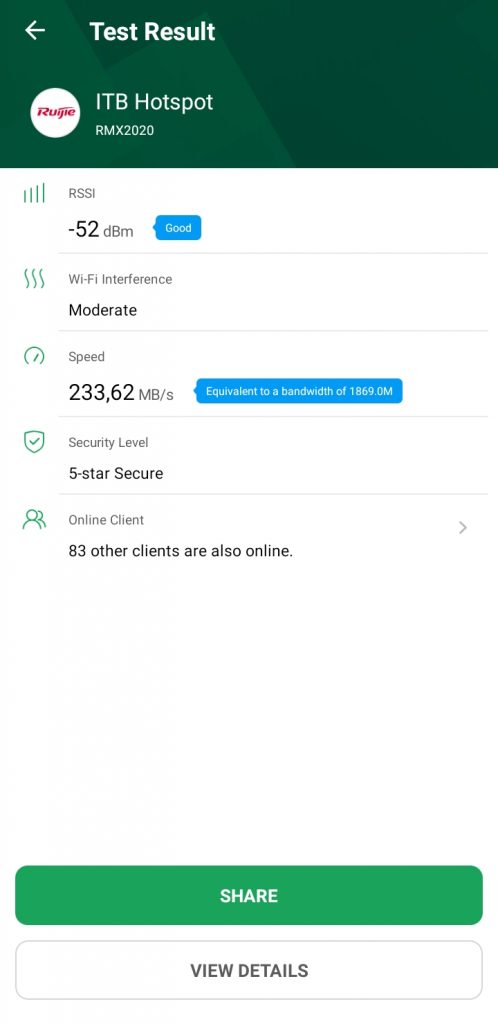Click the VIEW DETAILS button
Image resolution: width=498 pixels, height=1024 pixels.
click(249, 970)
